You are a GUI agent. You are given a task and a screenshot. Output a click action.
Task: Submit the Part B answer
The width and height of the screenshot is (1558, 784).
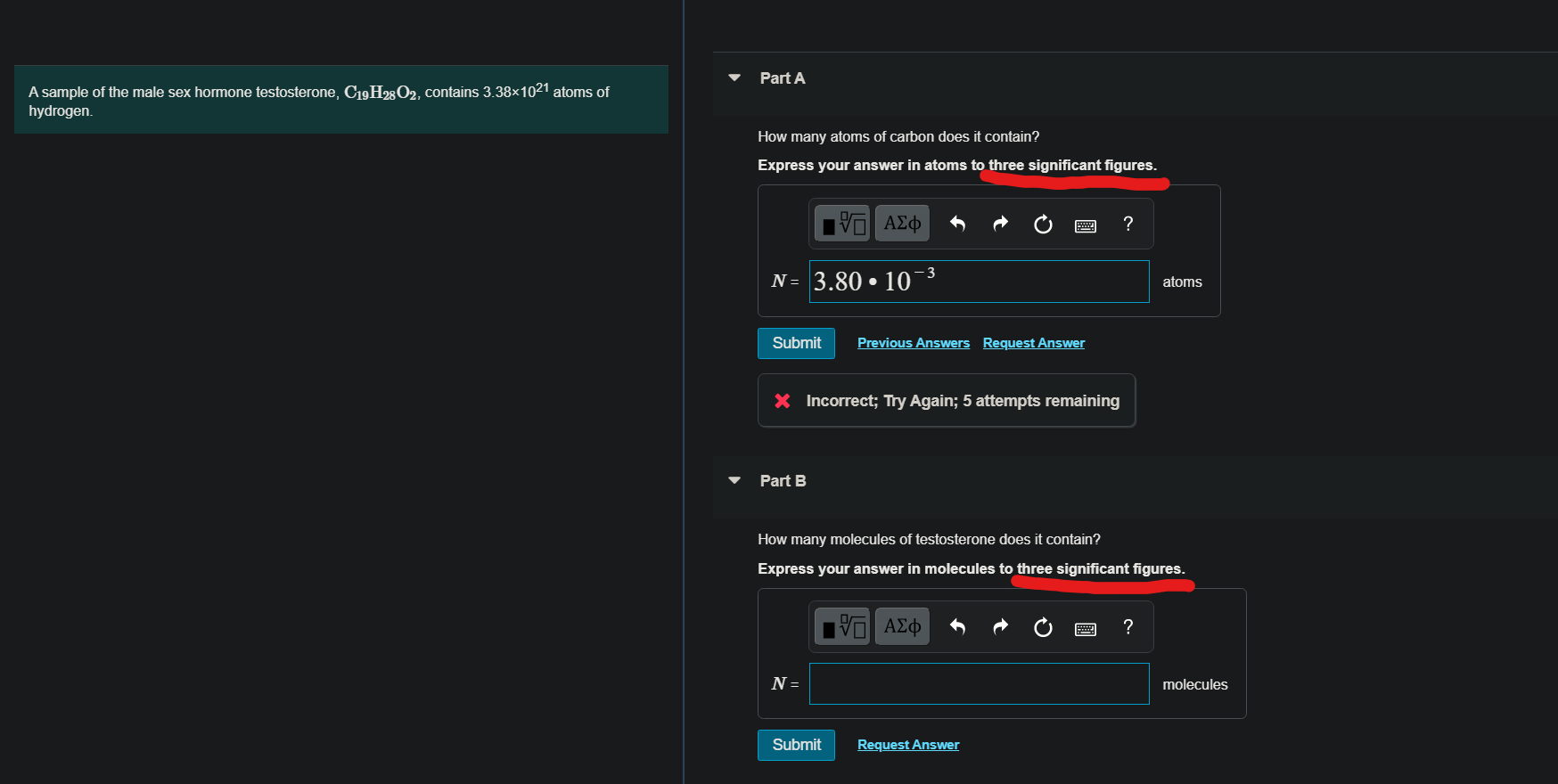coord(796,745)
